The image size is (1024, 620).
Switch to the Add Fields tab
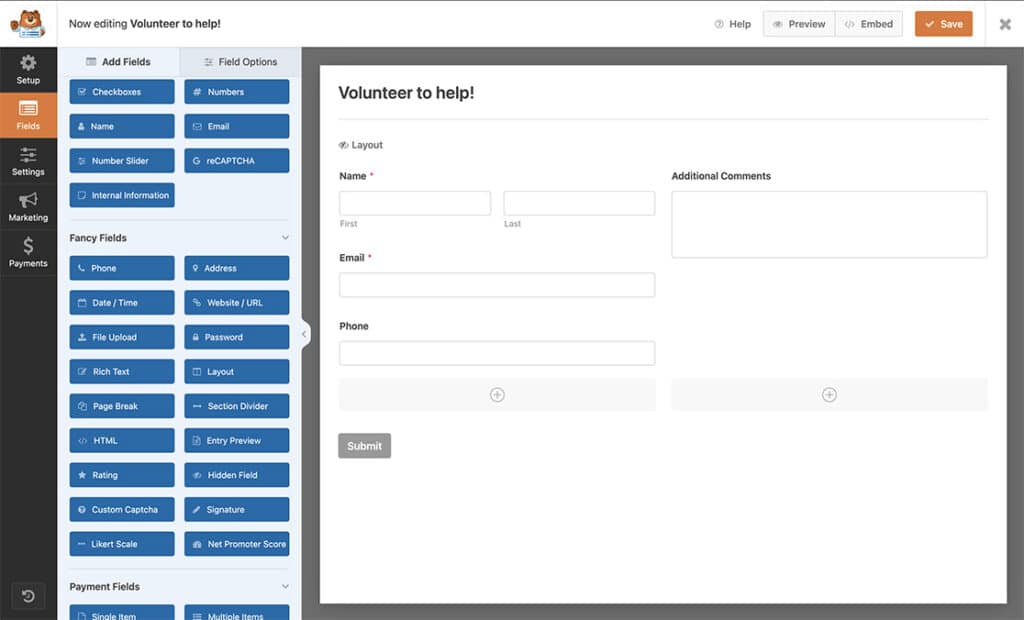[118, 62]
